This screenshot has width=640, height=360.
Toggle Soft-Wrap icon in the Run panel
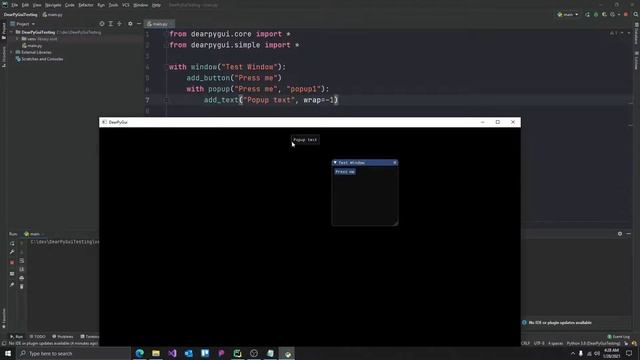(x=22, y=261)
